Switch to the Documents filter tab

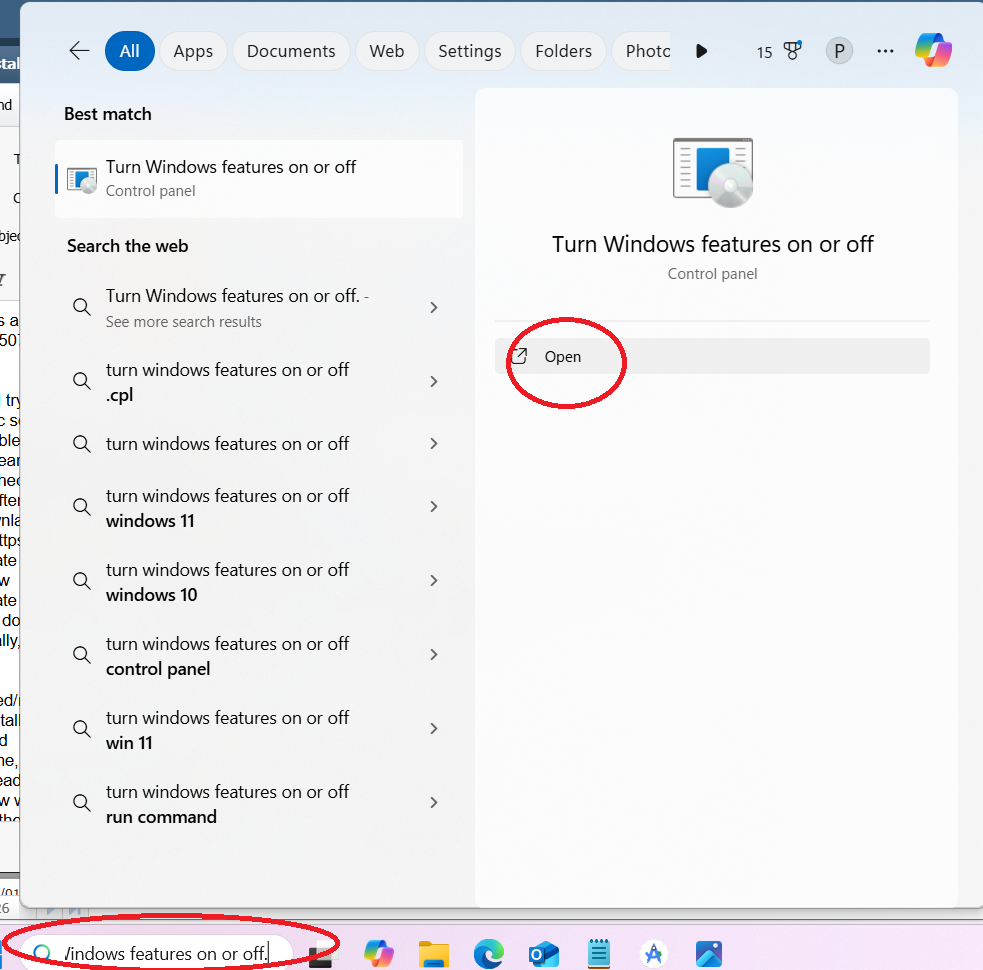tap(291, 51)
